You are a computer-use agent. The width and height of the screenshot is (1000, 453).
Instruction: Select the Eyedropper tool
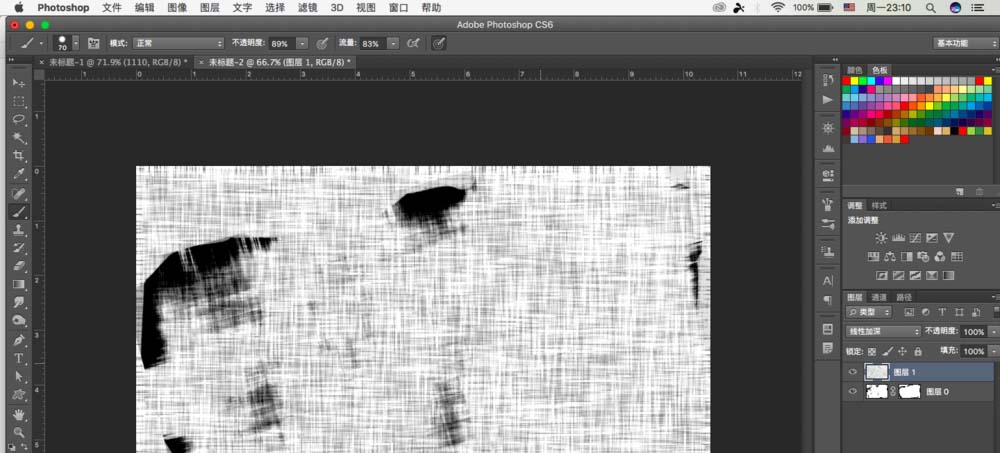(x=19, y=174)
